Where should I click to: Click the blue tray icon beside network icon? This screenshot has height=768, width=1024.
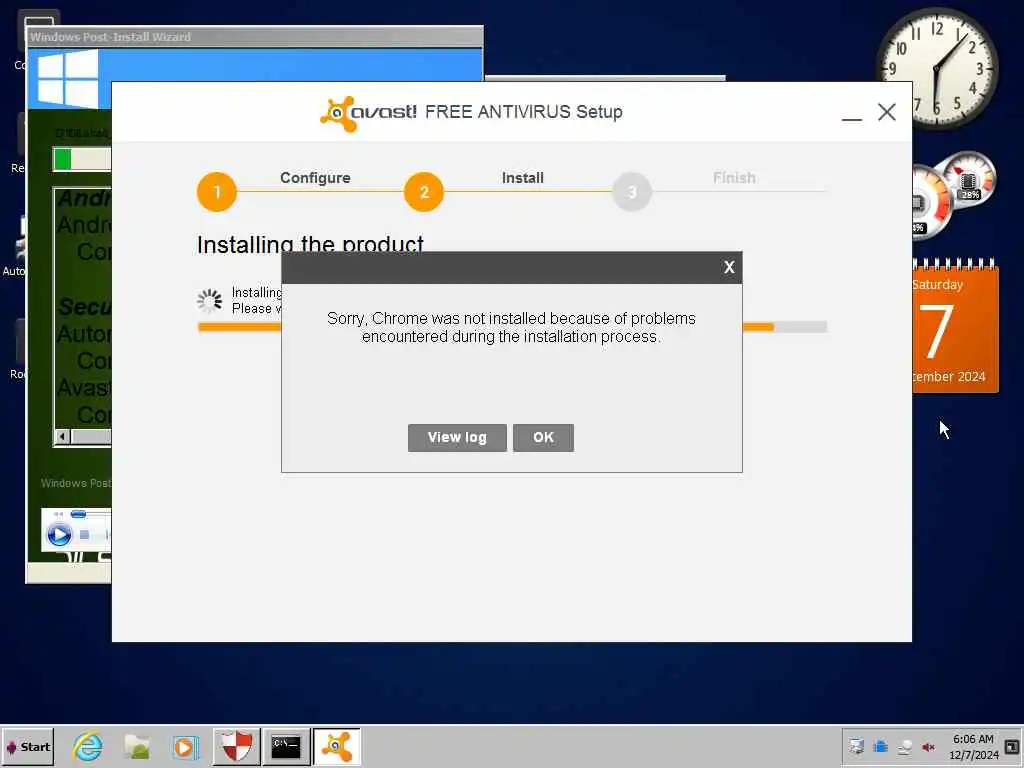coord(880,746)
